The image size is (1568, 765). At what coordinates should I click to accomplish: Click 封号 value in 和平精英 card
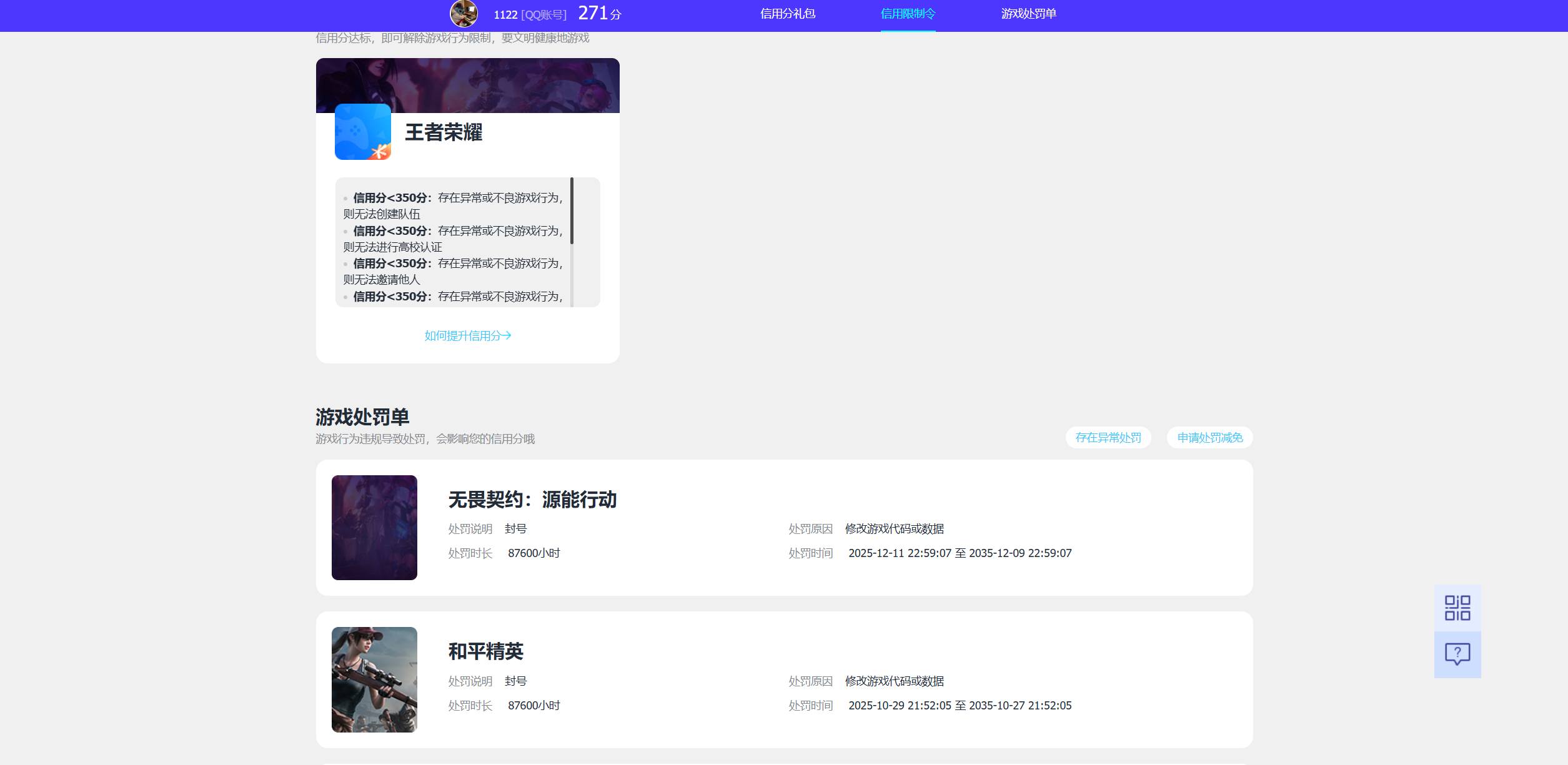click(x=516, y=681)
